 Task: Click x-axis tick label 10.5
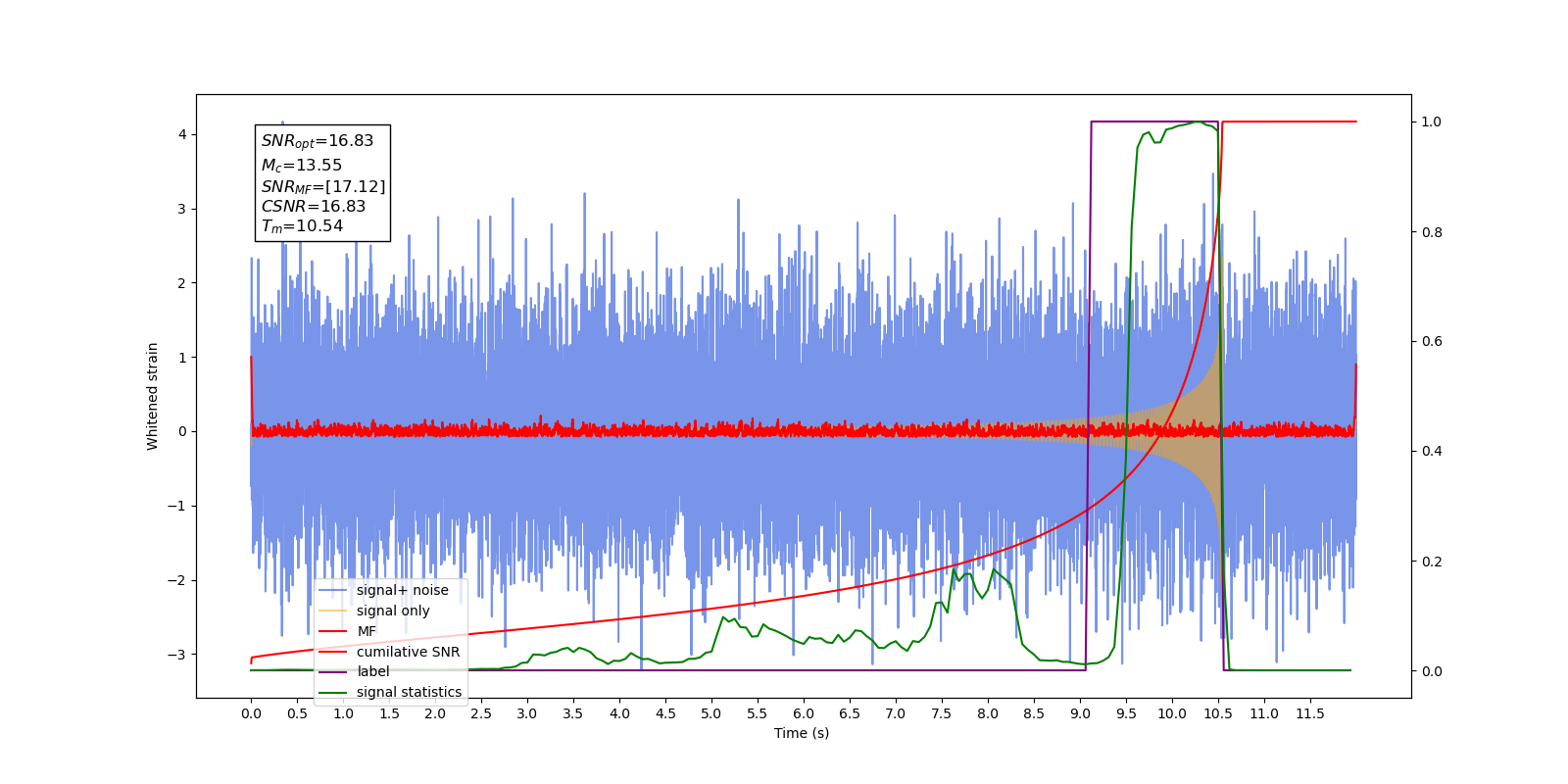click(x=1218, y=713)
